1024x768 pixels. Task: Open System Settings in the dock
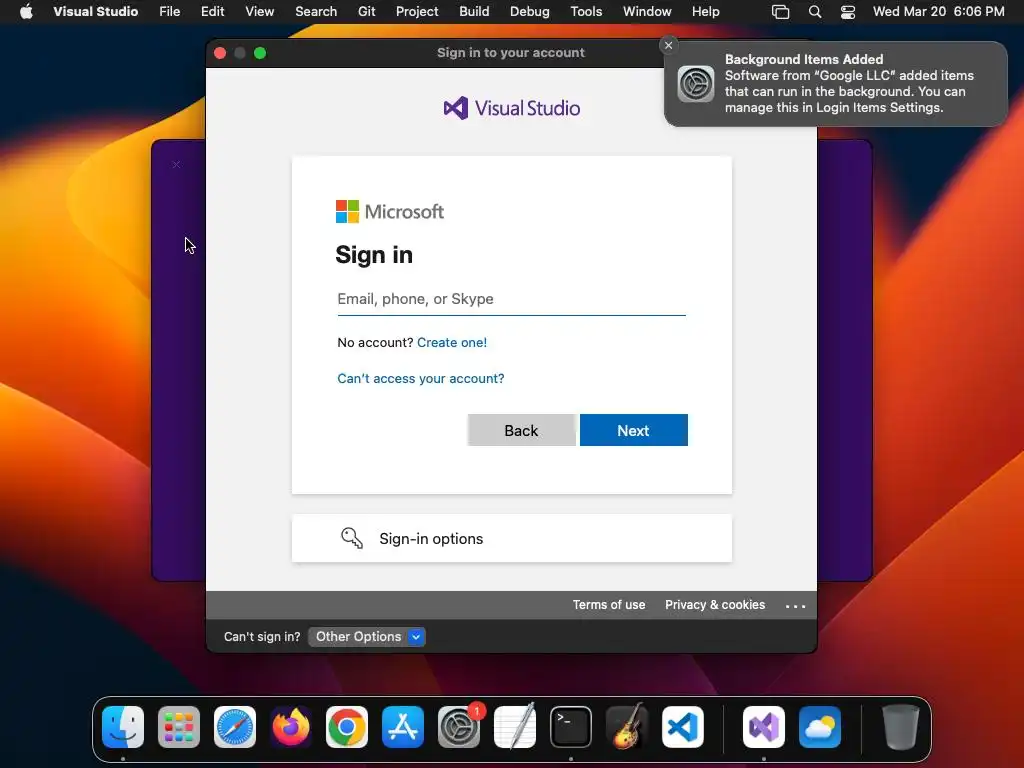point(459,727)
